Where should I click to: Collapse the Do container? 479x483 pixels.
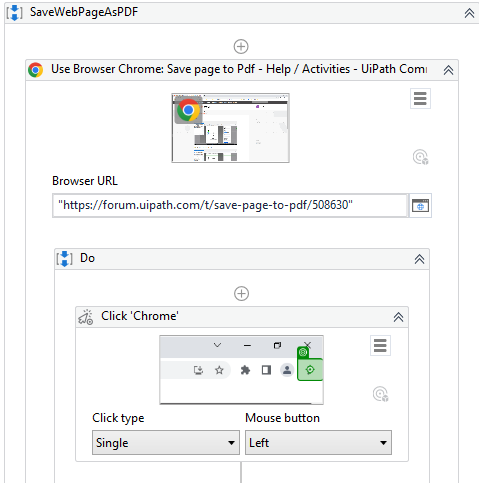pyautogui.click(x=419, y=259)
